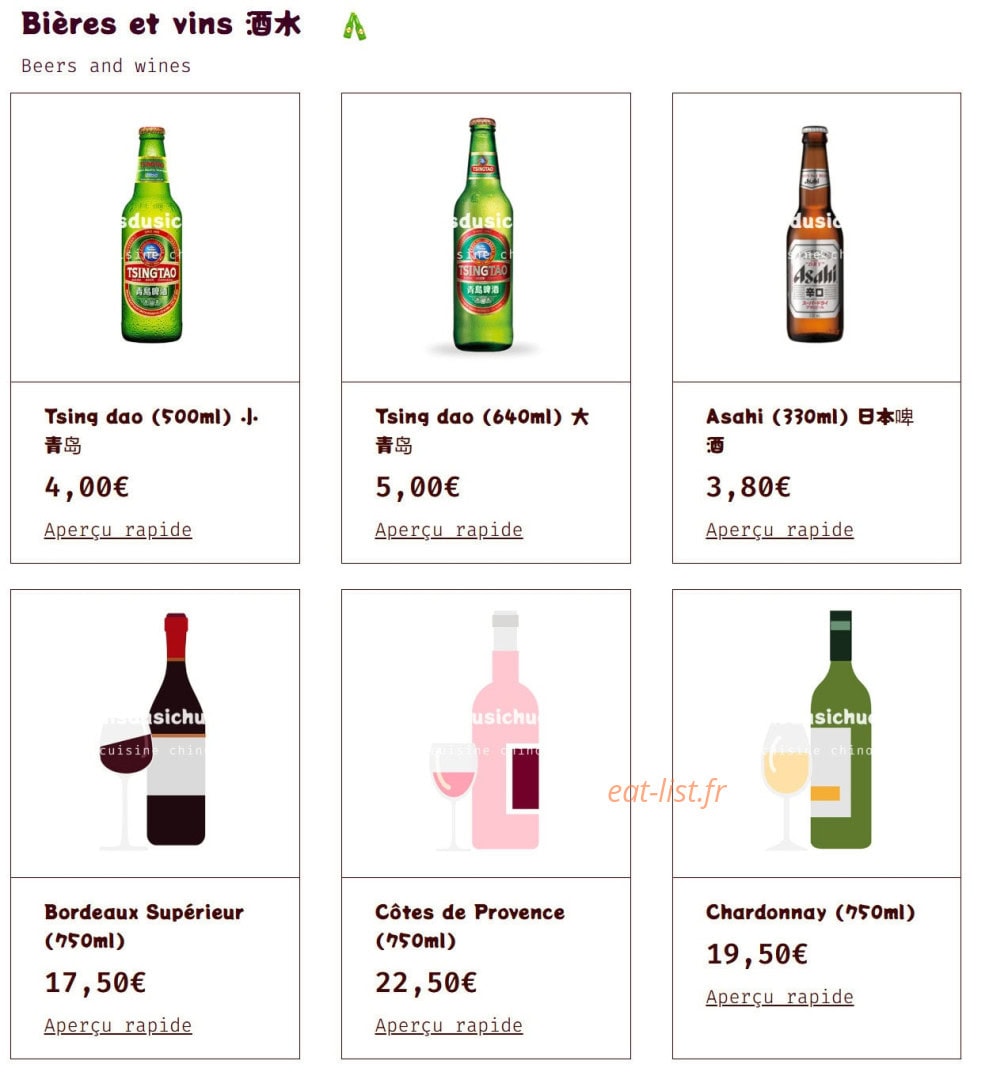Open Aperçu rapide for Côtes de Provence
The image size is (989, 1072).
coord(449,1026)
